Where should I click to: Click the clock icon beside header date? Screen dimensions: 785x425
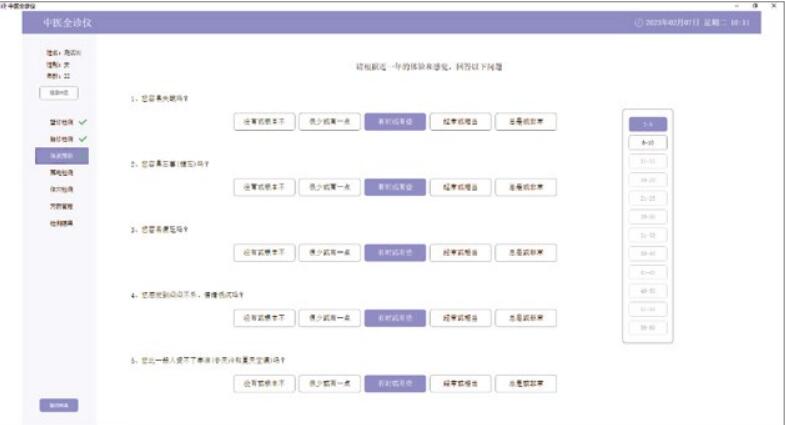638,23
